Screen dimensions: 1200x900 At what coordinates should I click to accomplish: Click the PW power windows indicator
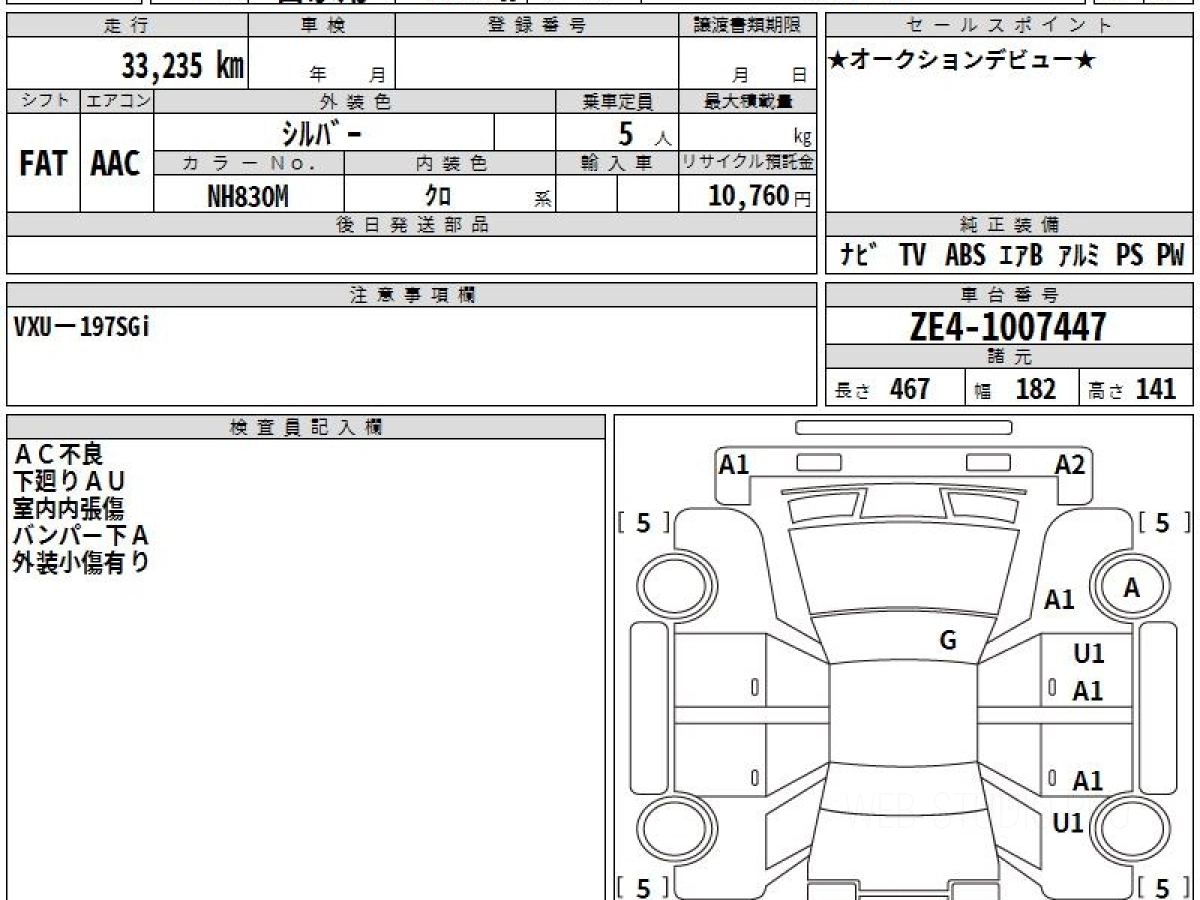click(x=1170, y=256)
